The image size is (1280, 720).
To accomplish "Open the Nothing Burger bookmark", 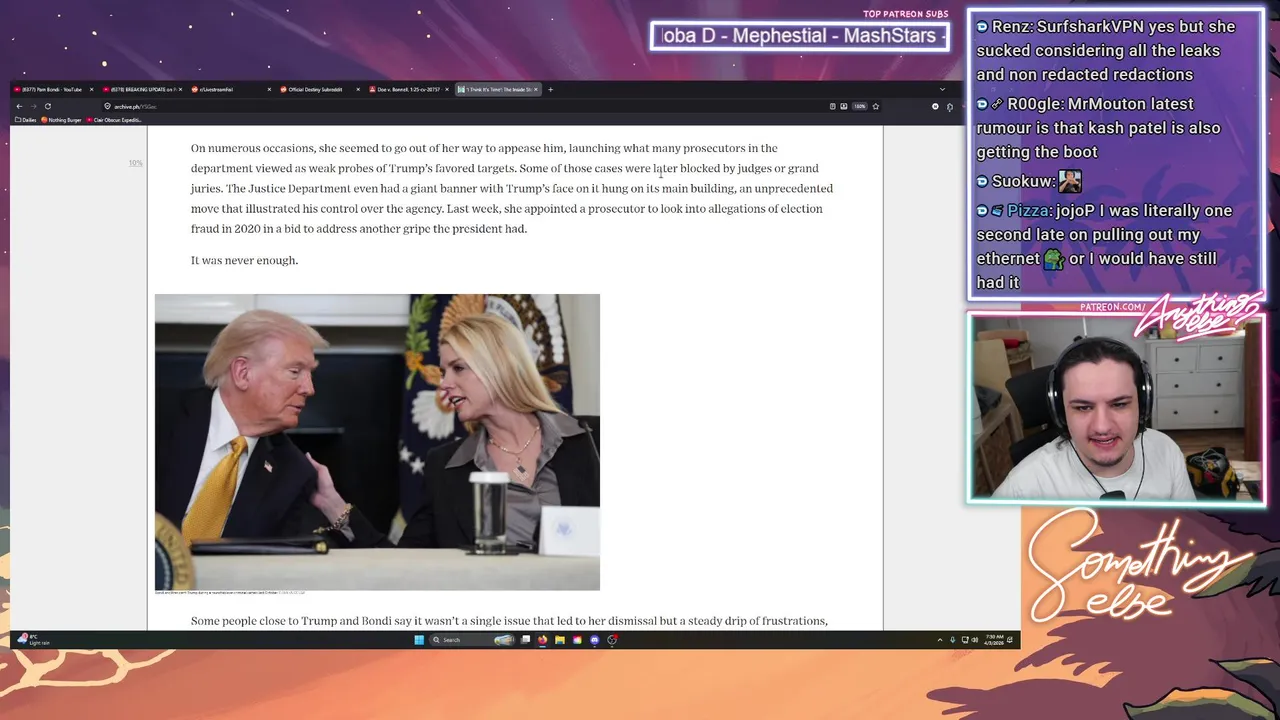I will (x=62, y=120).
